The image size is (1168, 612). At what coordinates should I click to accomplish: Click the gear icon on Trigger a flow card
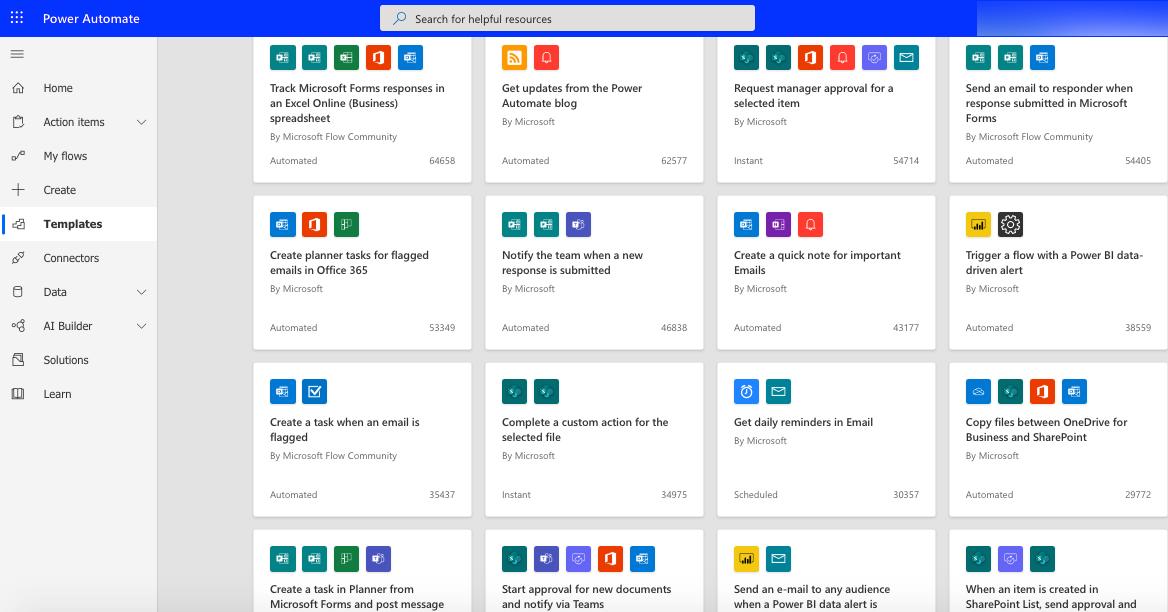1010,224
